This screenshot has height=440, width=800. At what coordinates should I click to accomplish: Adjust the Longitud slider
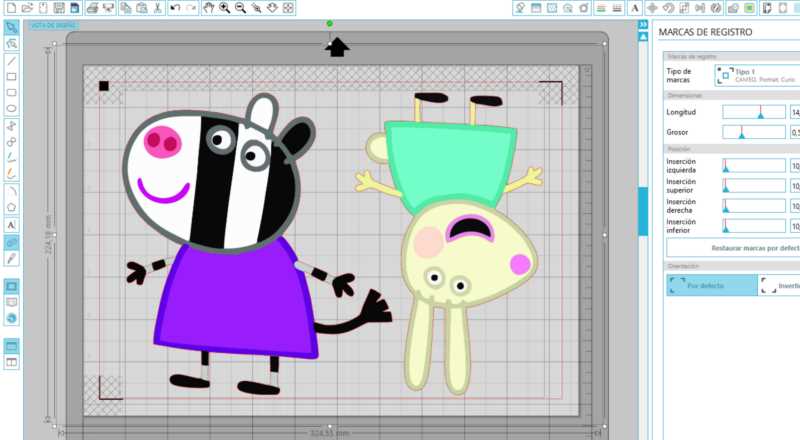click(754, 112)
